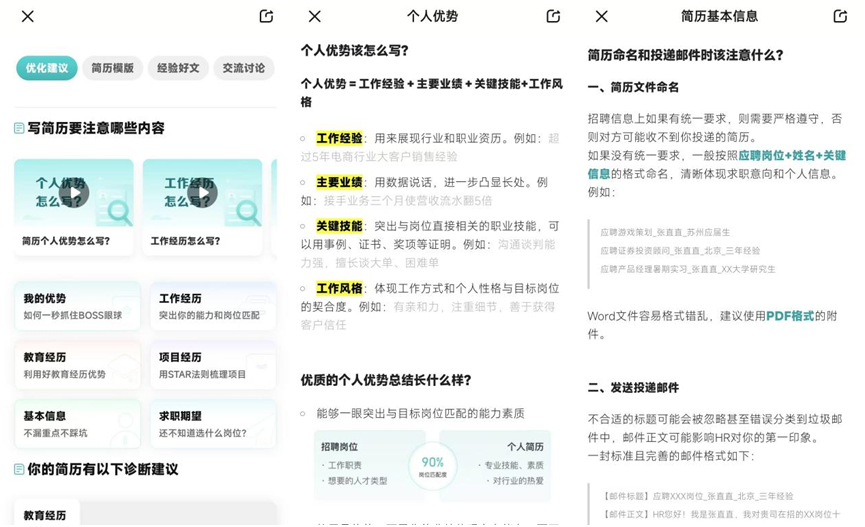Play the 个人优势怎么写 video
Viewport: 865px width, 527px height.
click(74, 193)
